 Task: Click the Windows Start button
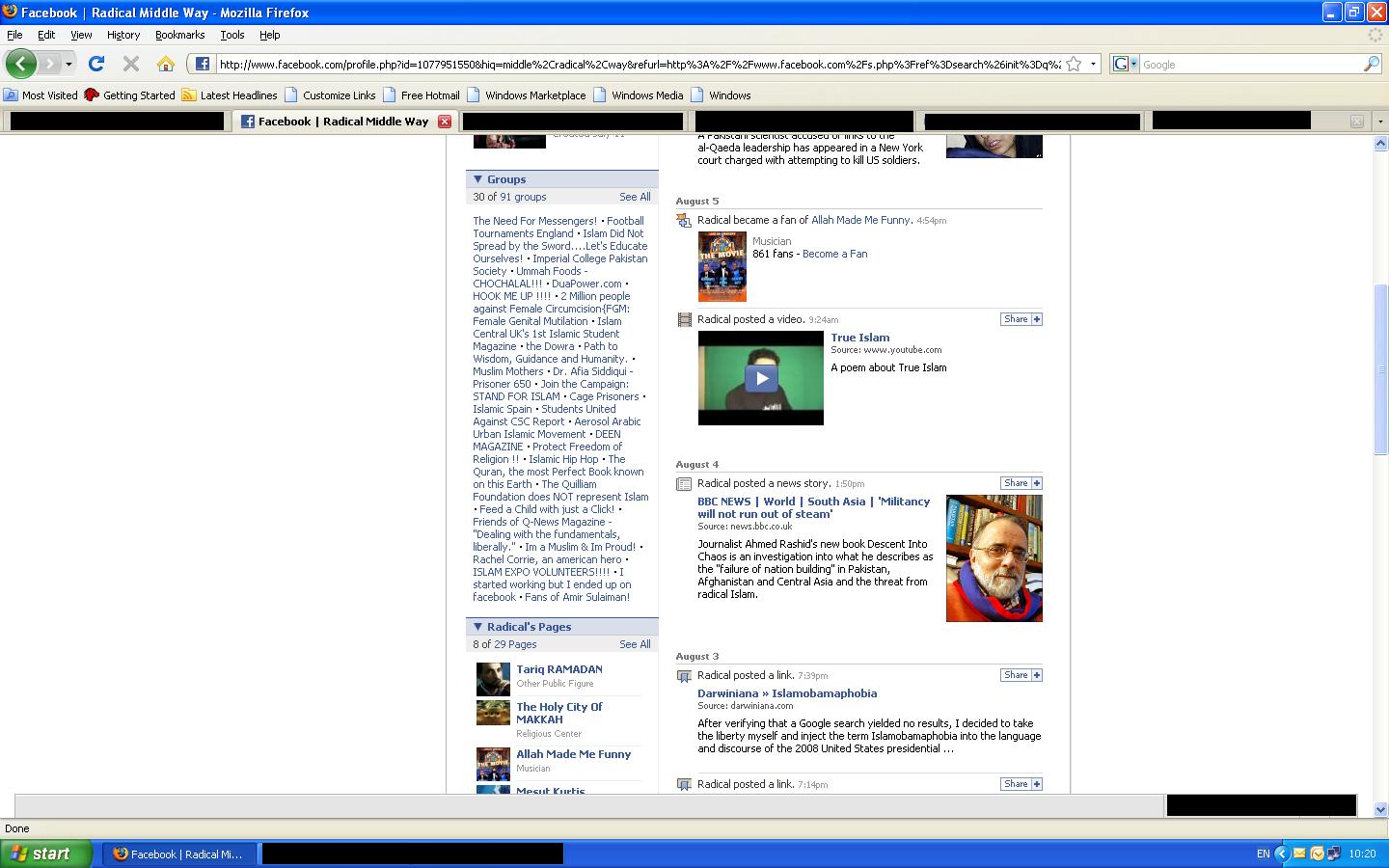[45, 854]
